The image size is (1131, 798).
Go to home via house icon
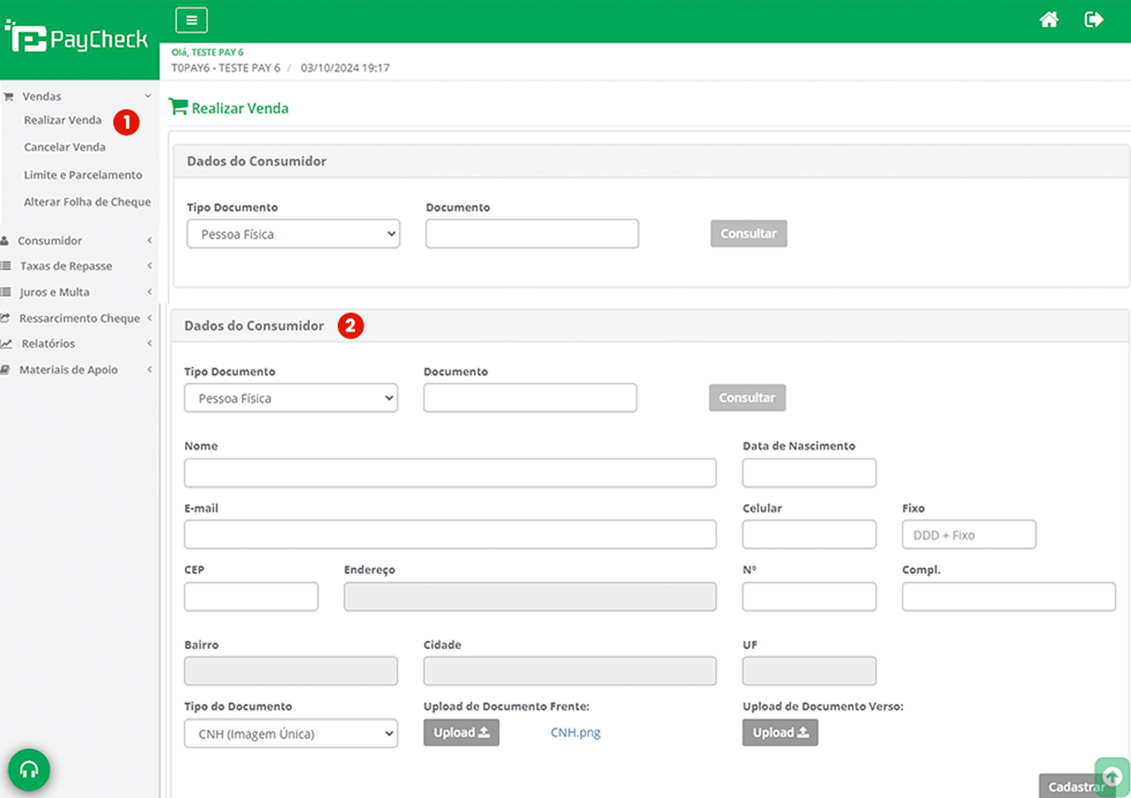pos(1049,19)
